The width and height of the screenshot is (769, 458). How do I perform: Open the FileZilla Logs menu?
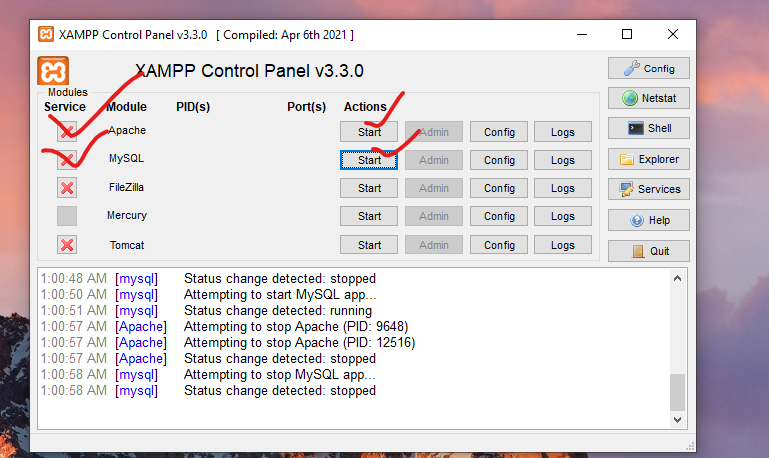[563, 188]
